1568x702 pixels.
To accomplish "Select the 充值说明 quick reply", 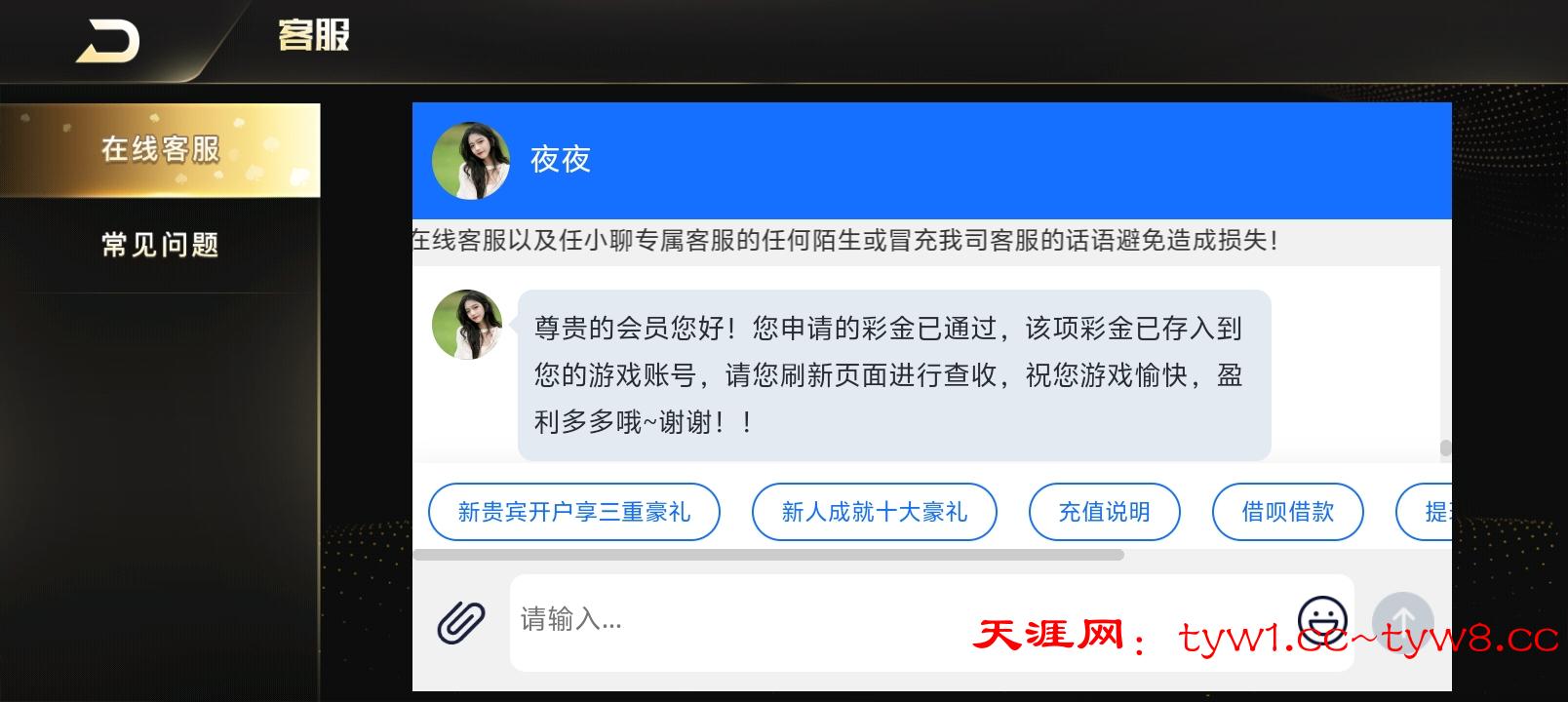I will (1105, 512).
